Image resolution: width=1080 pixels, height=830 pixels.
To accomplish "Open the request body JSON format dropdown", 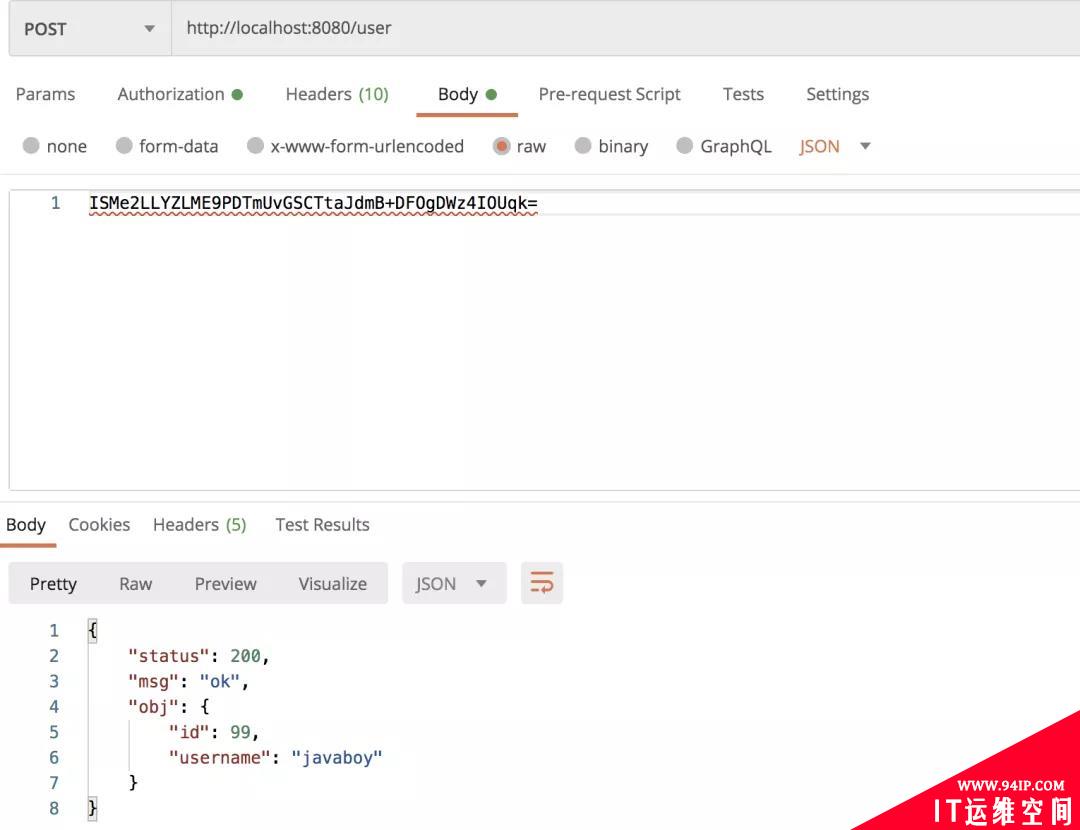I will coord(835,146).
